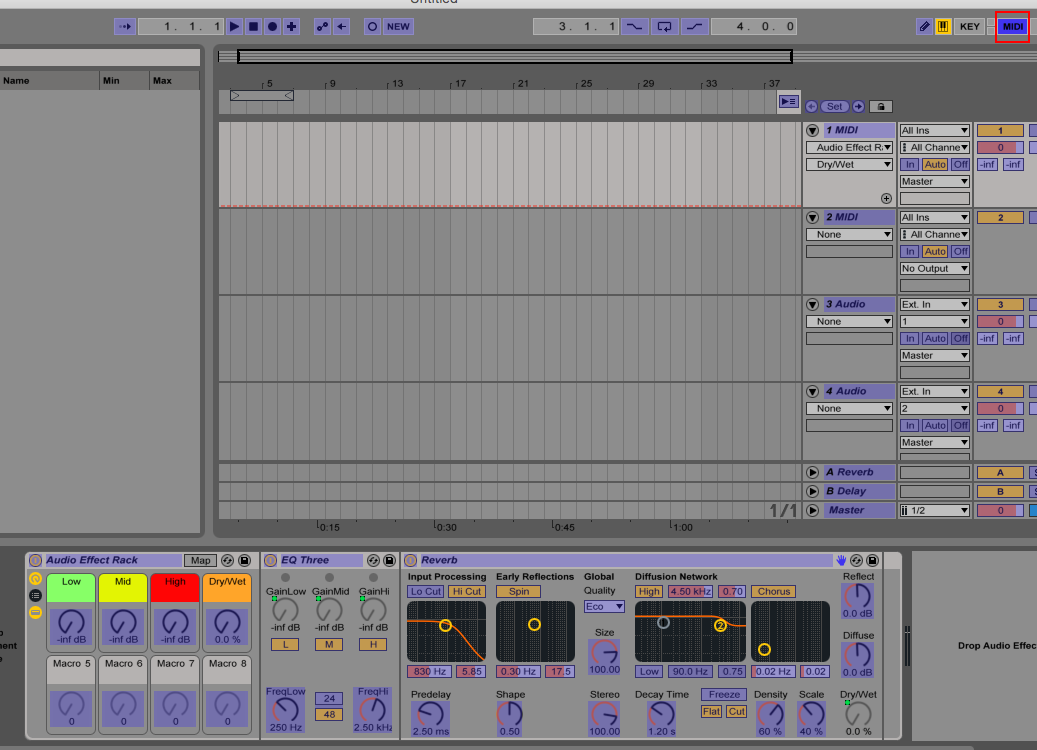1037x750 pixels.
Task: Unfold the B Delay return track
Action: [813, 491]
